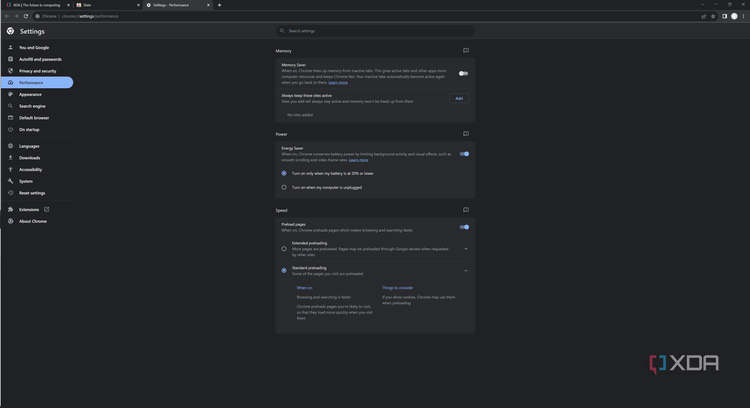Click the browser back arrow
The image size is (750, 408).
click(7, 16)
